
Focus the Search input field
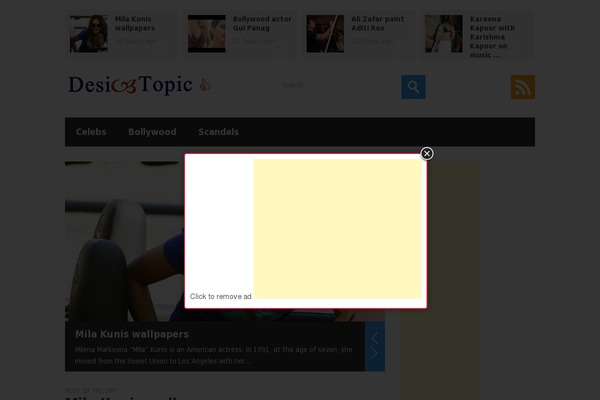pos(339,85)
